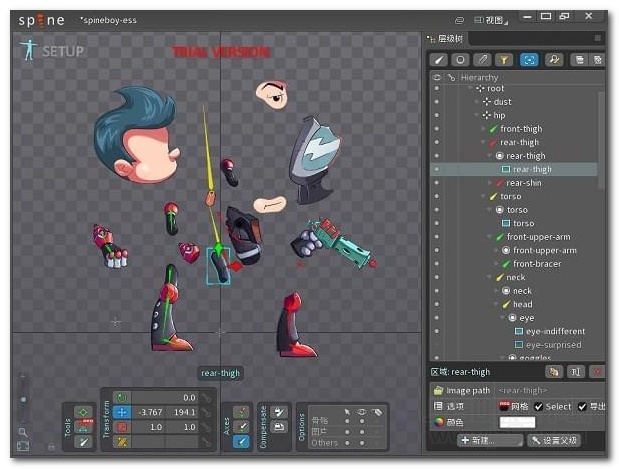Expand the rear-shin bone node
619x469 pixels.
(x=490, y=183)
